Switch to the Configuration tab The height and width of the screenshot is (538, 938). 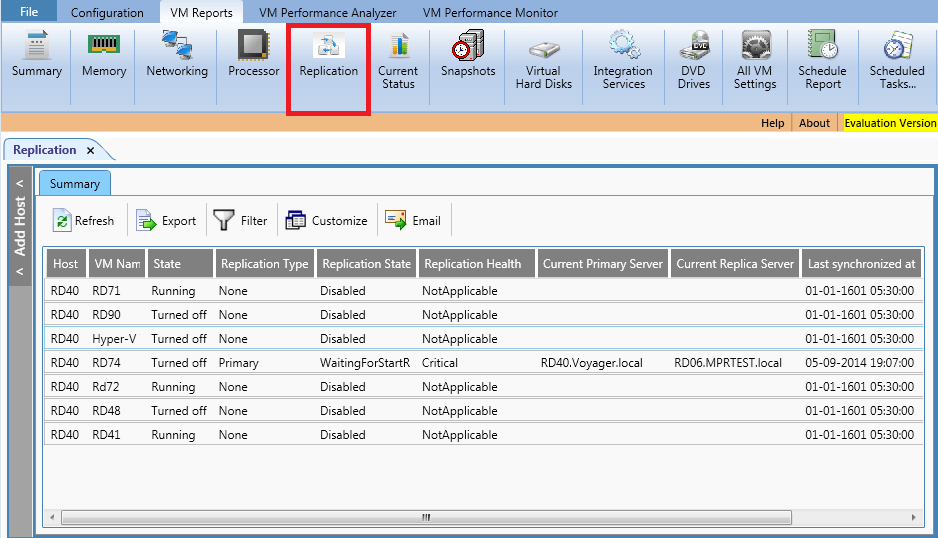tap(107, 13)
